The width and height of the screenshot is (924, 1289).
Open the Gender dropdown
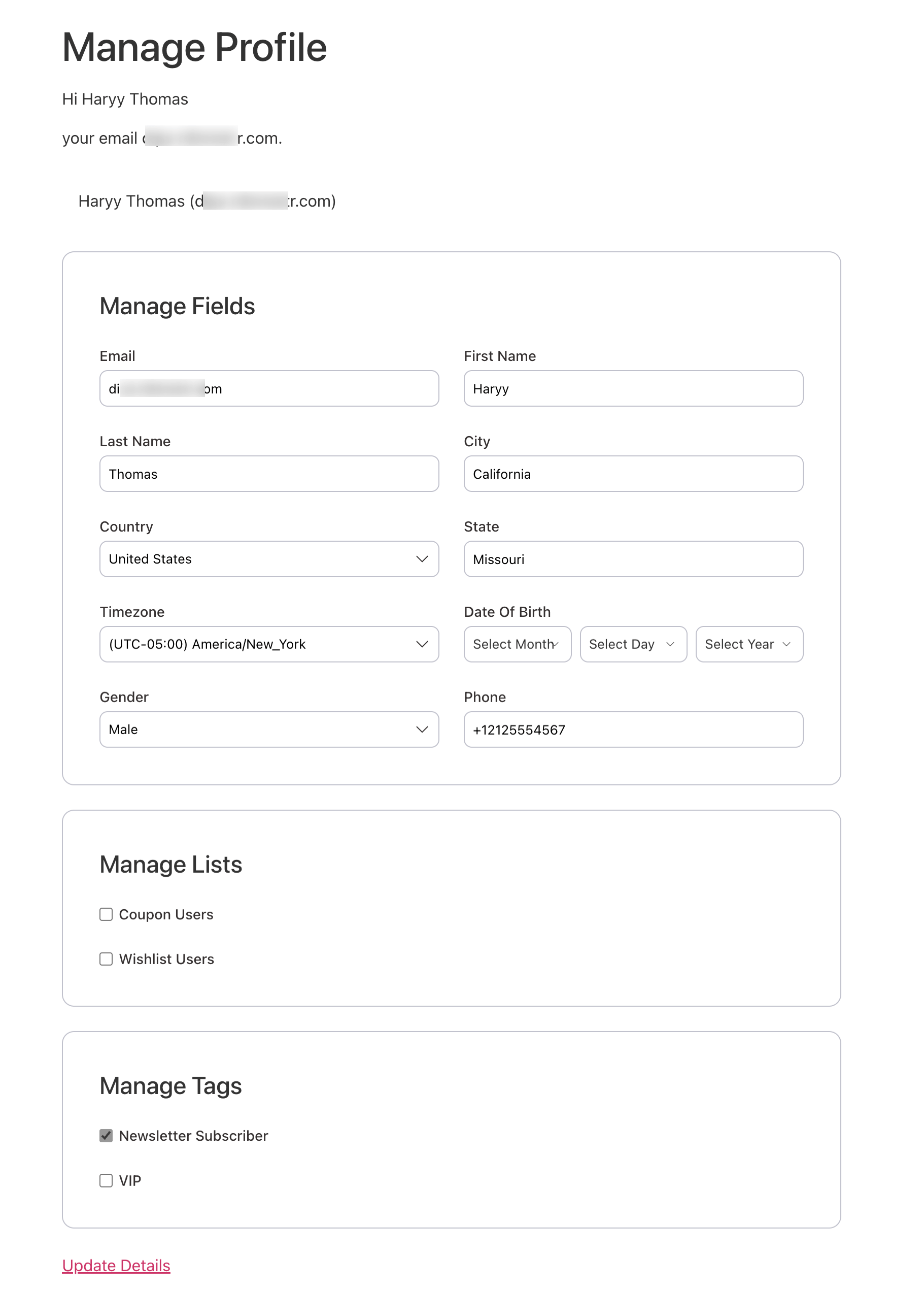click(x=268, y=729)
